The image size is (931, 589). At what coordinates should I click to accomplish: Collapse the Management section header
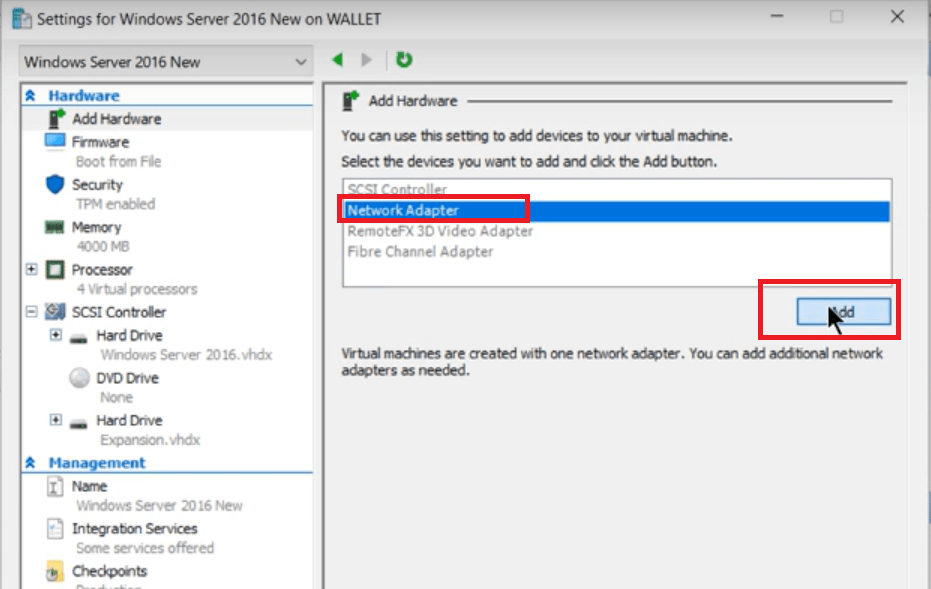click(30, 463)
